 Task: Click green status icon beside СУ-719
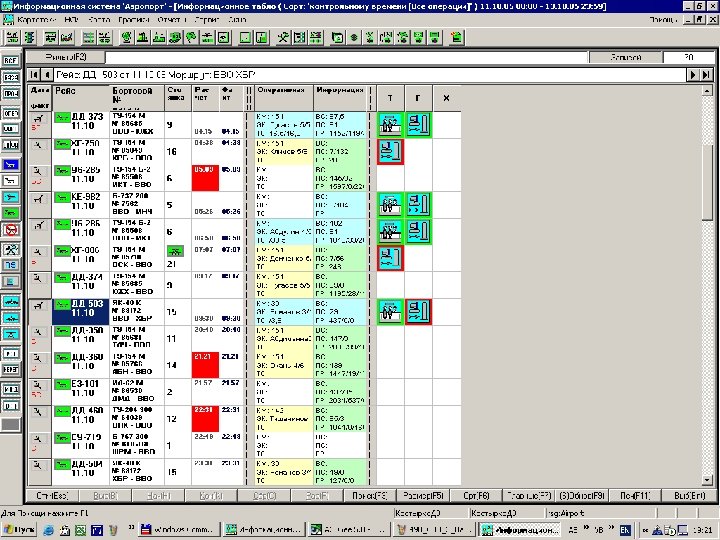tap(62, 438)
